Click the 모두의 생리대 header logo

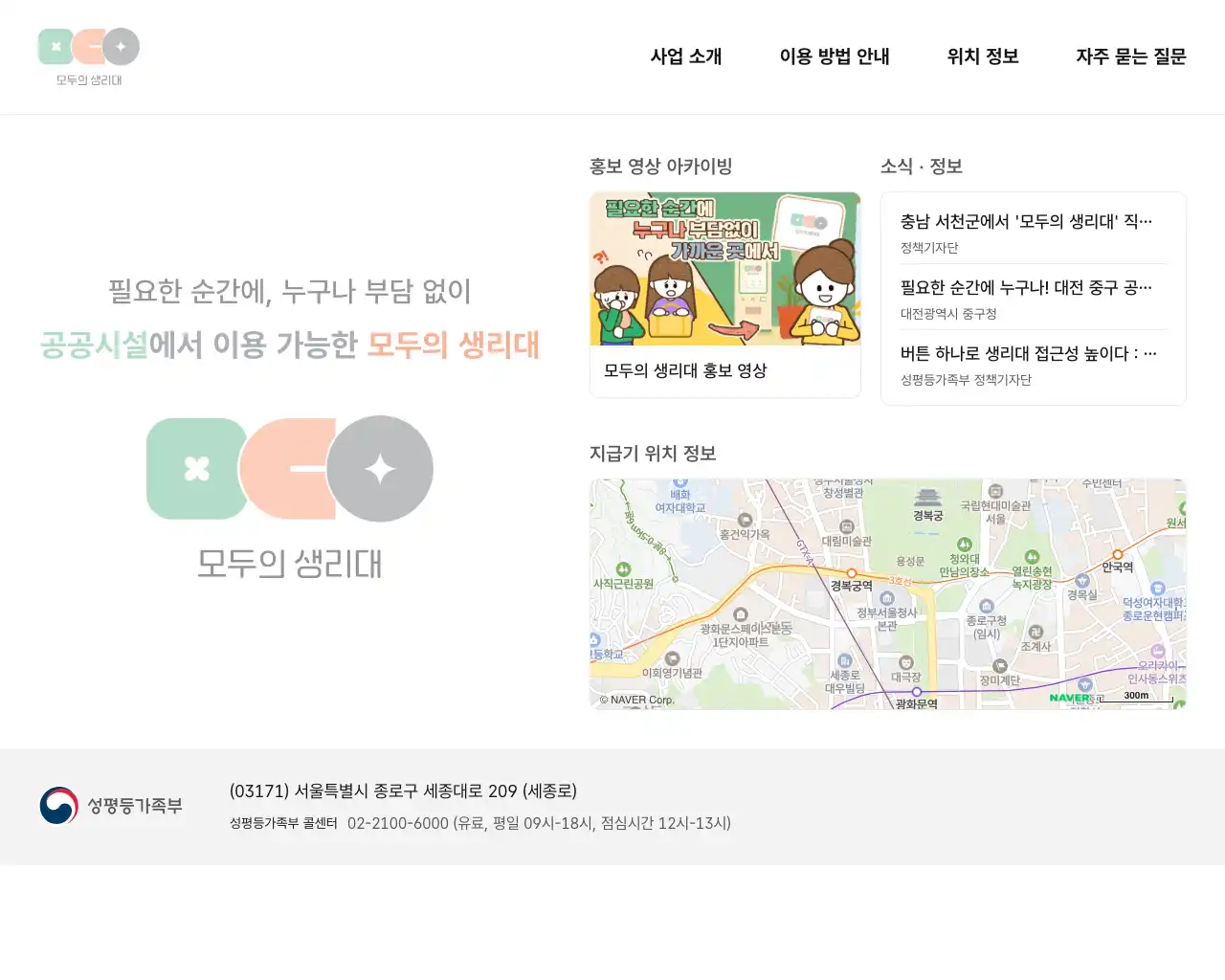(x=89, y=57)
